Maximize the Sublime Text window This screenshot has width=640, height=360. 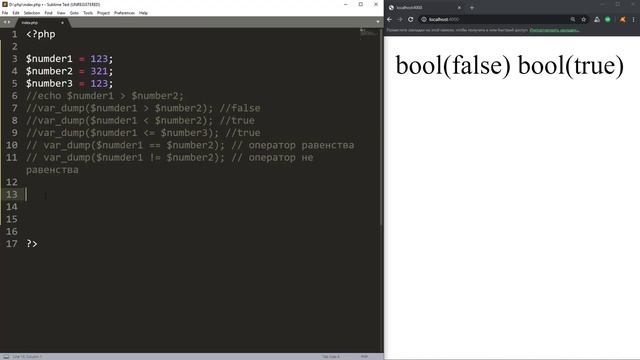pyautogui.click(x=361, y=4)
